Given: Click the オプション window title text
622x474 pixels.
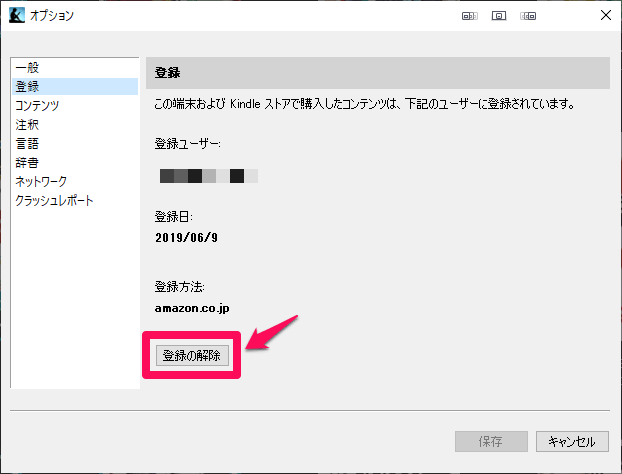Looking at the screenshot, I should tap(52, 15).
